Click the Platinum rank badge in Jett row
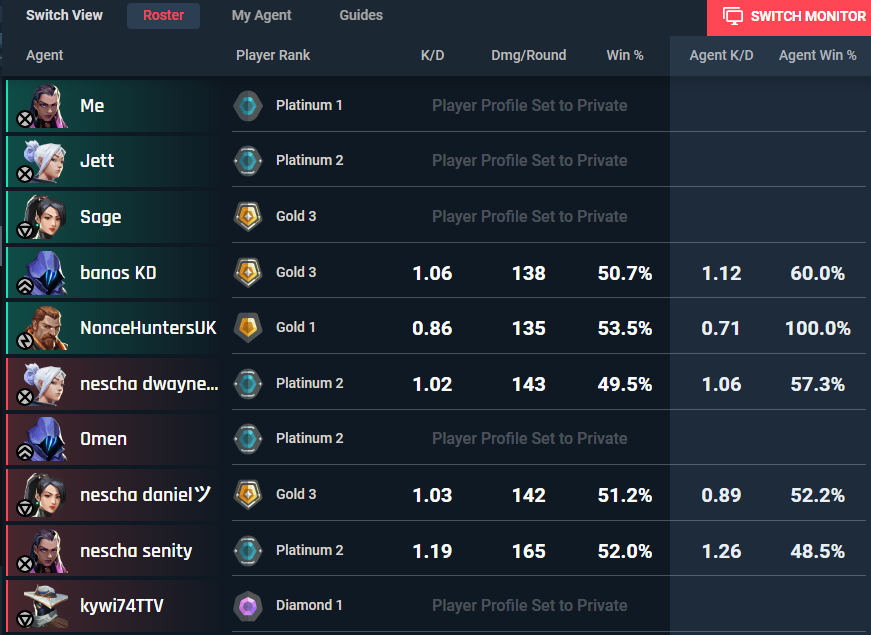The width and height of the screenshot is (871, 635). point(248,161)
